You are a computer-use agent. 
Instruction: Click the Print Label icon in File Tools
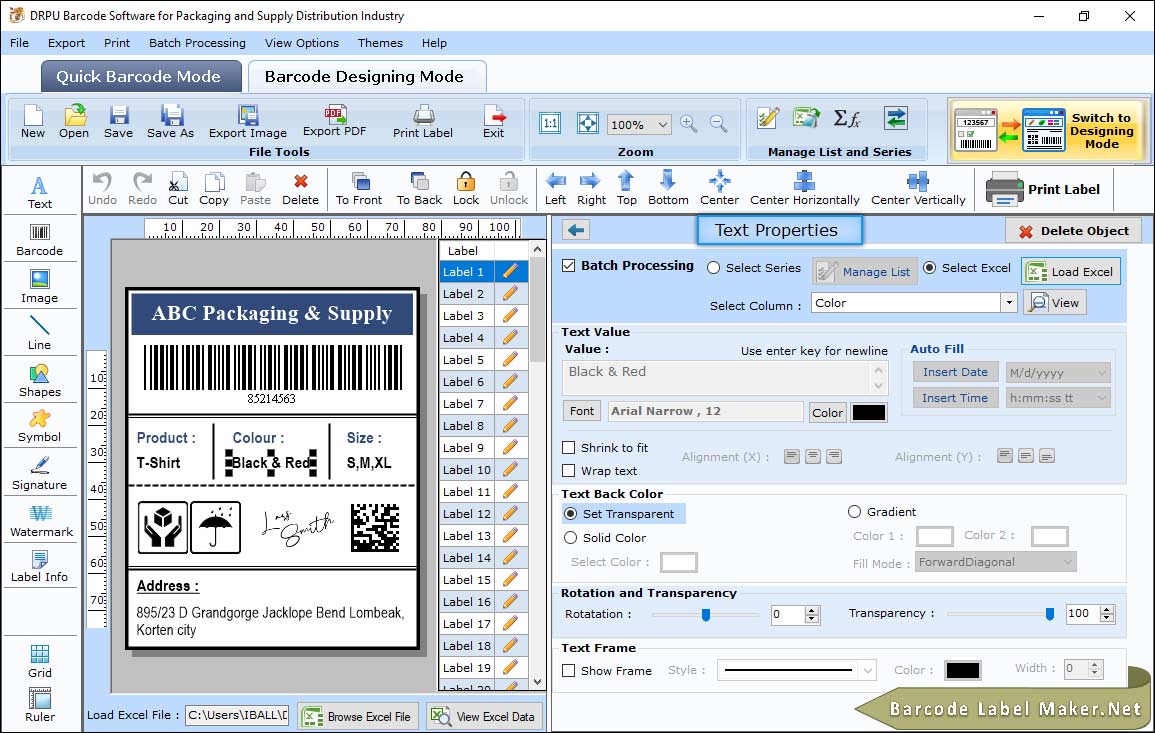pos(423,122)
